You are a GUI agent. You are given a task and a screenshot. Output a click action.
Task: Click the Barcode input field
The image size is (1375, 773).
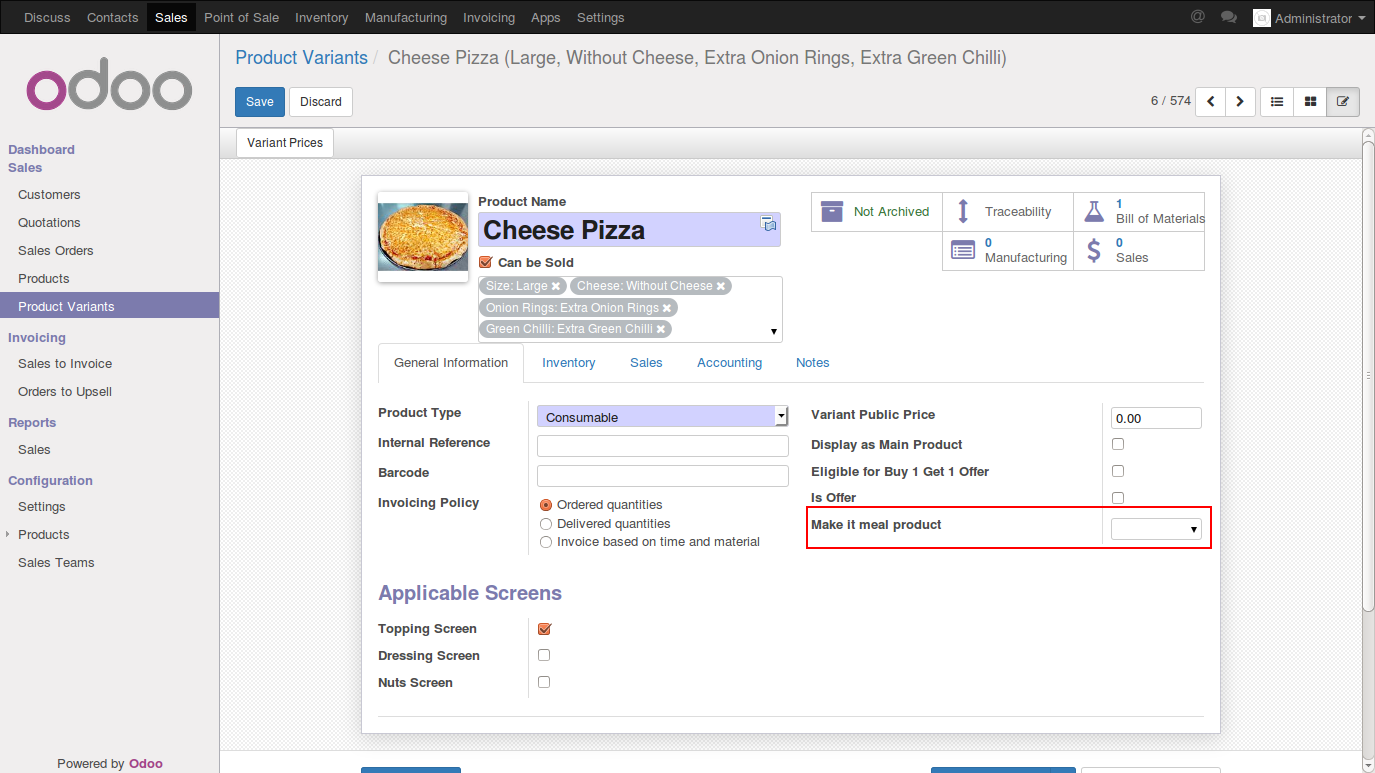click(x=663, y=476)
